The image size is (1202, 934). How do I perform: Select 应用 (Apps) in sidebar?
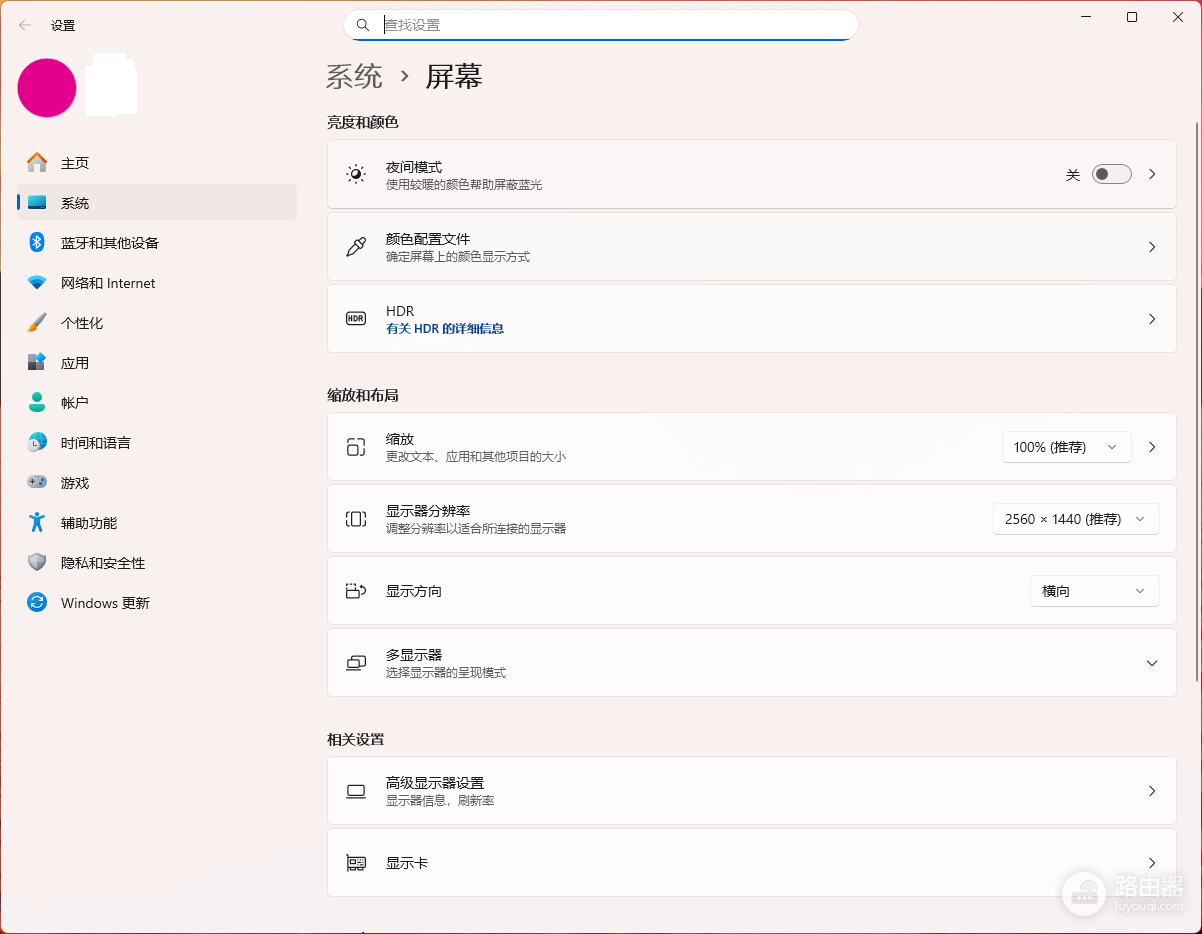point(157,362)
